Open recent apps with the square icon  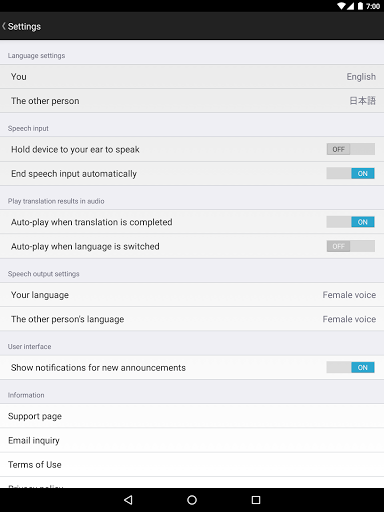point(256,500)
